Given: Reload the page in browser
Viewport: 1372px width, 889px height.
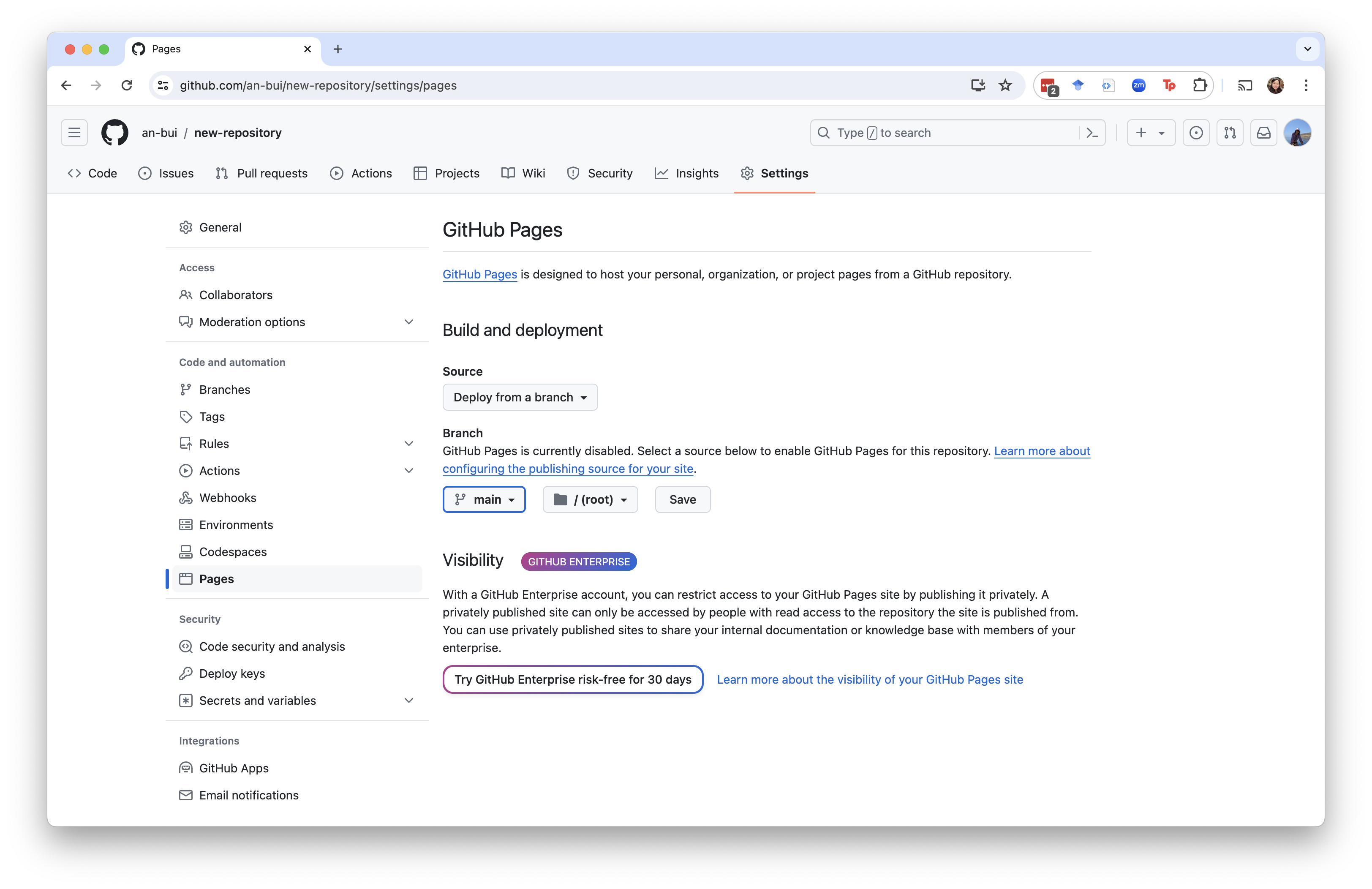Looking at the screenshot, I should (127, 85).
